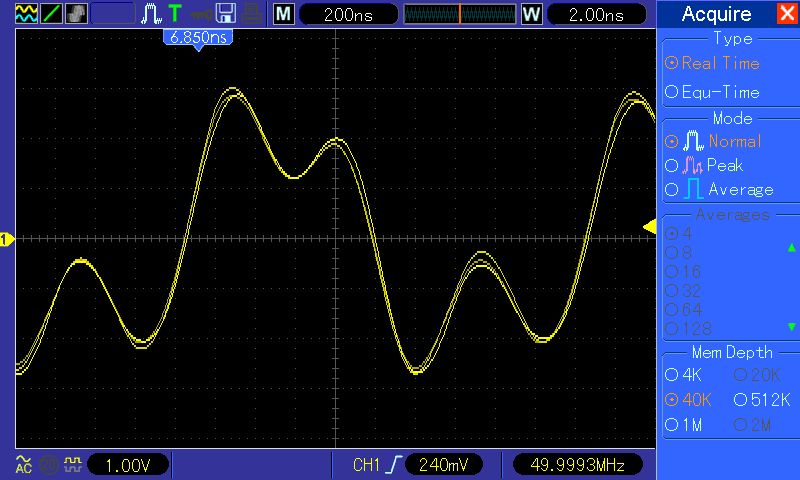
Task: Choose 128 averages option
Action: (688, 329)
